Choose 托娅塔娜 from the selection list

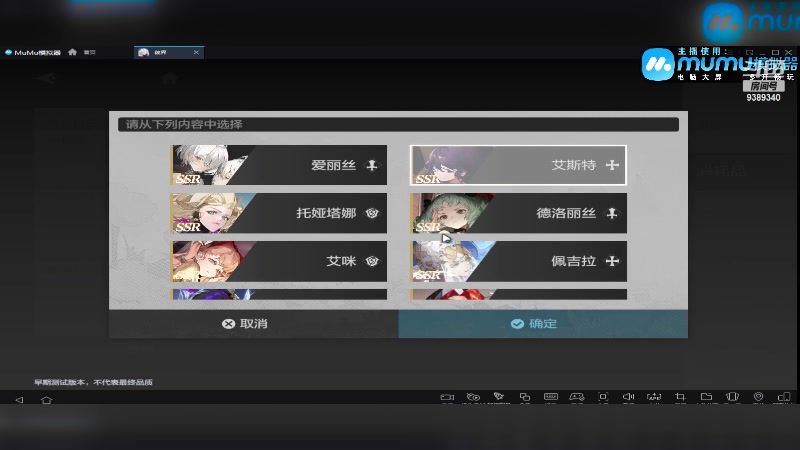279,213
